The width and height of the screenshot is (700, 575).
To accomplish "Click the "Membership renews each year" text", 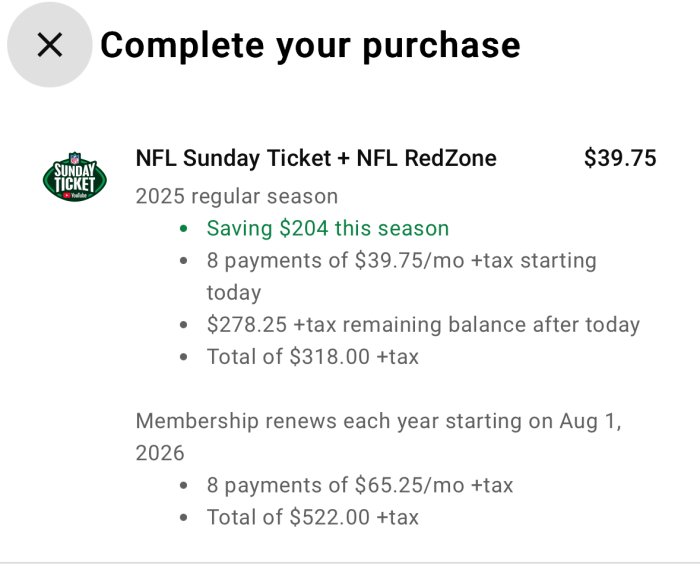I will click(378, 421).
